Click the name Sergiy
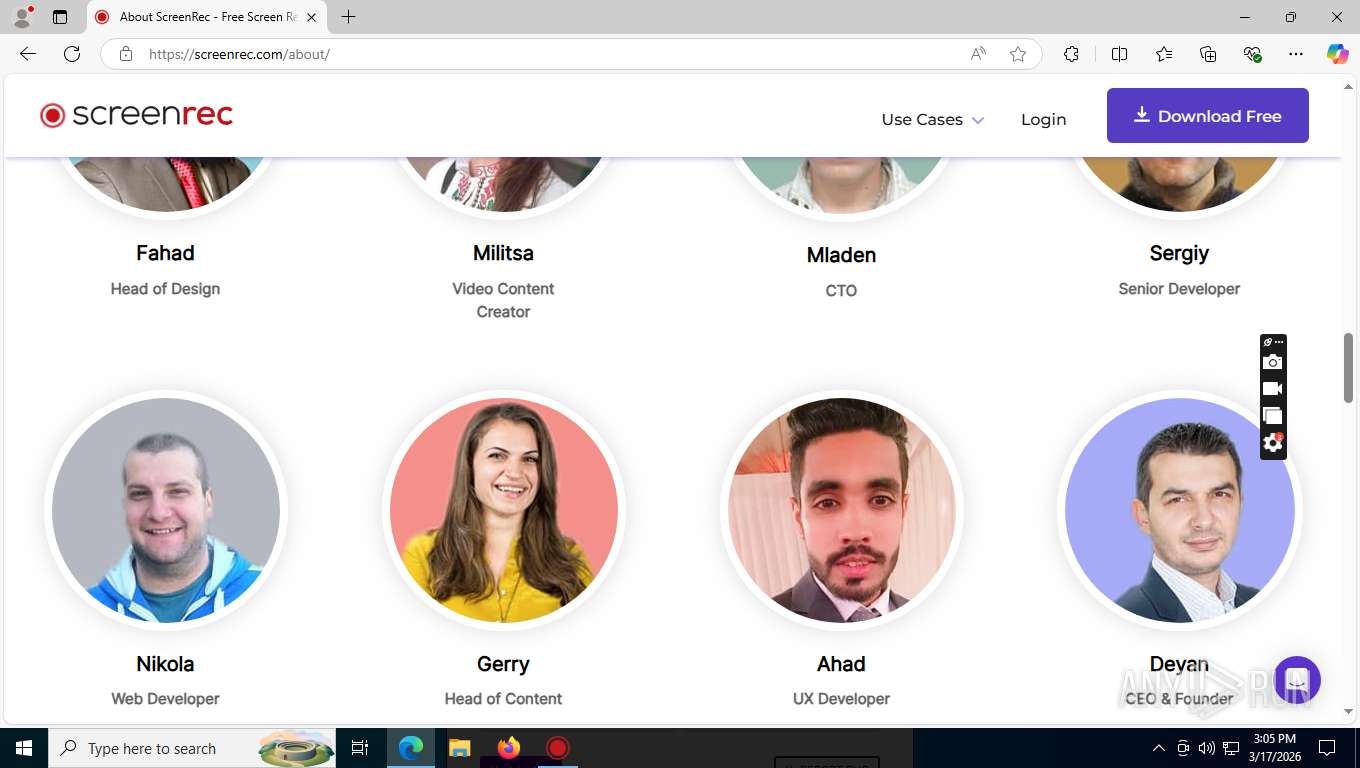Screen dimensions: 1360x768 [1179, 253]
